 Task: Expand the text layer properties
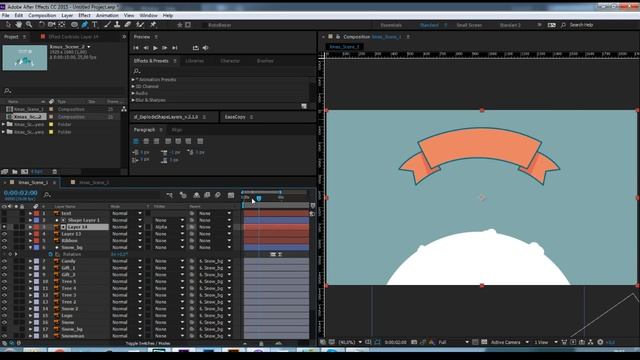30,213
